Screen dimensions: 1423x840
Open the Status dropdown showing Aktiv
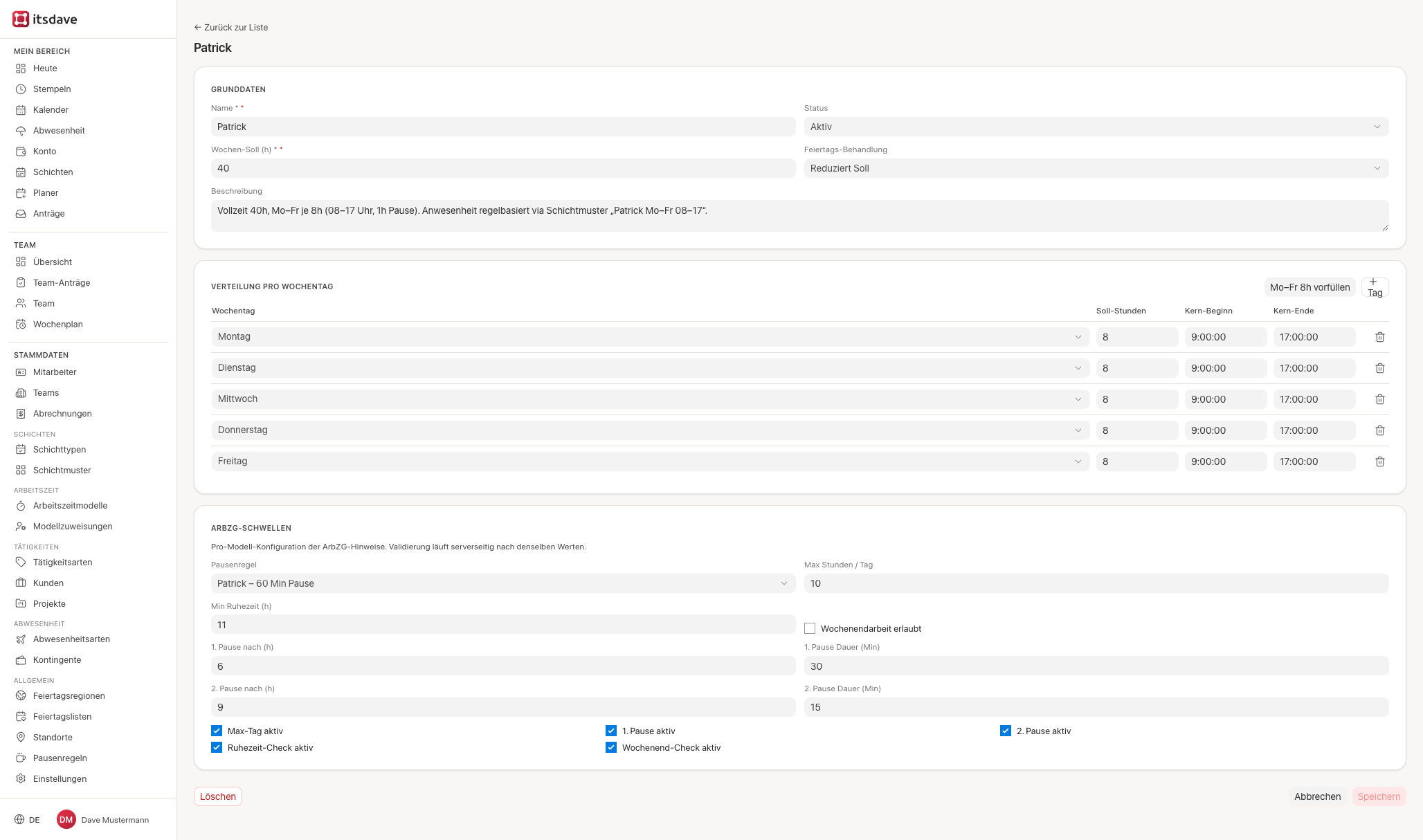[1096, 127]
